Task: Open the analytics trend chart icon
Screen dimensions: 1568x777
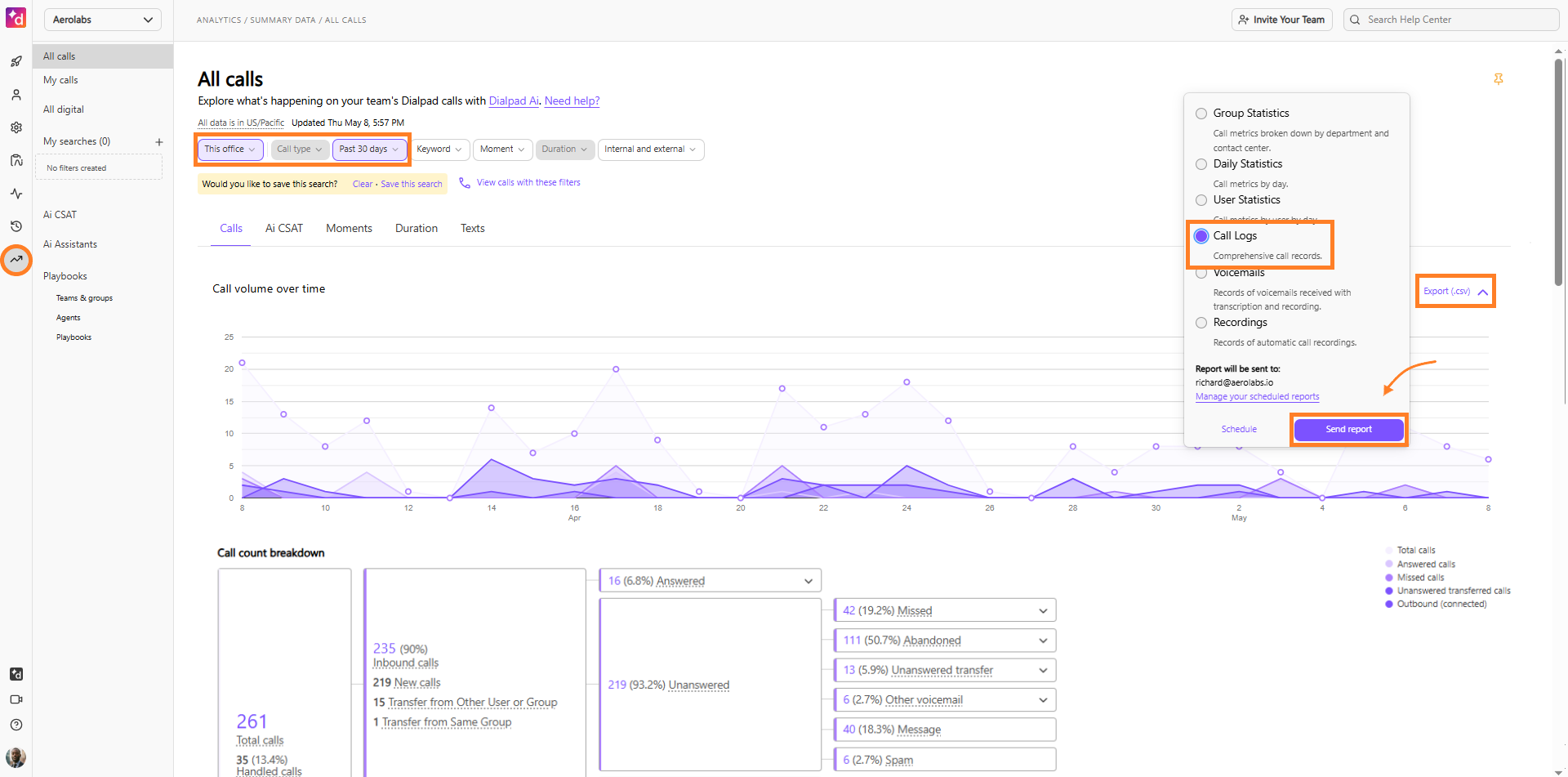Action: pos(16,260)
